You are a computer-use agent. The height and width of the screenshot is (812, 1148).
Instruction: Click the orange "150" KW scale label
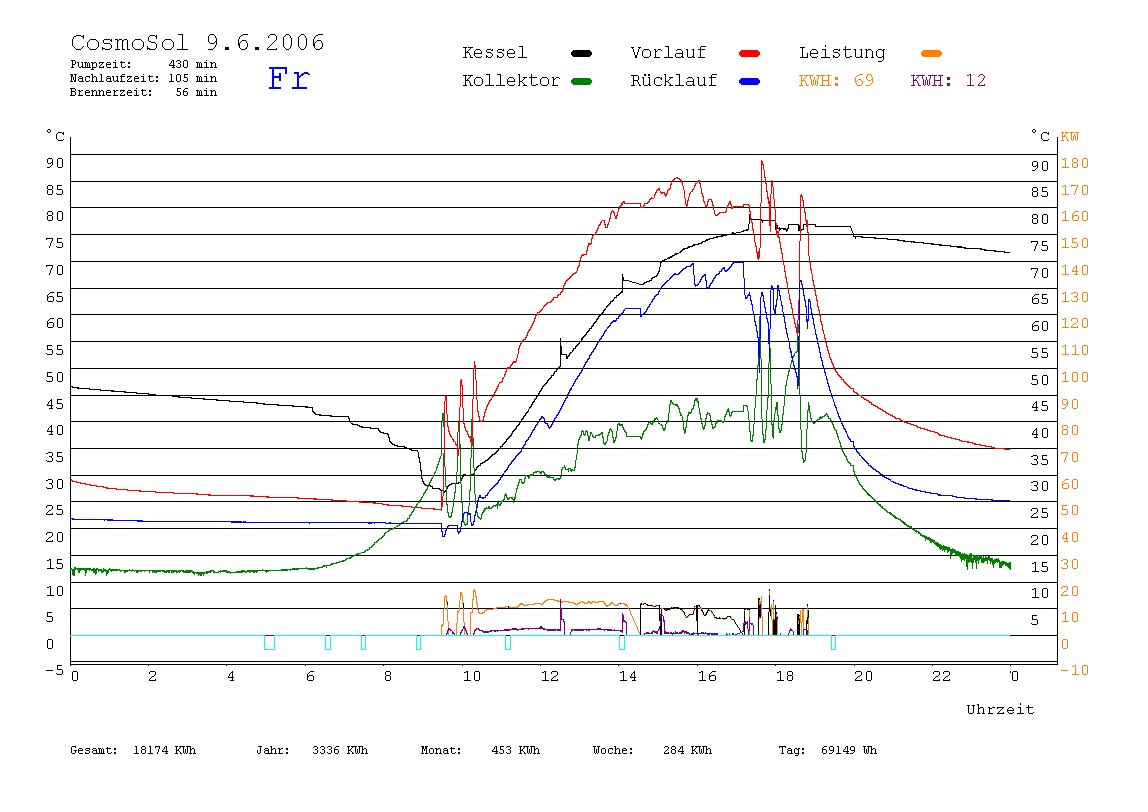[x=1075, y=243]
